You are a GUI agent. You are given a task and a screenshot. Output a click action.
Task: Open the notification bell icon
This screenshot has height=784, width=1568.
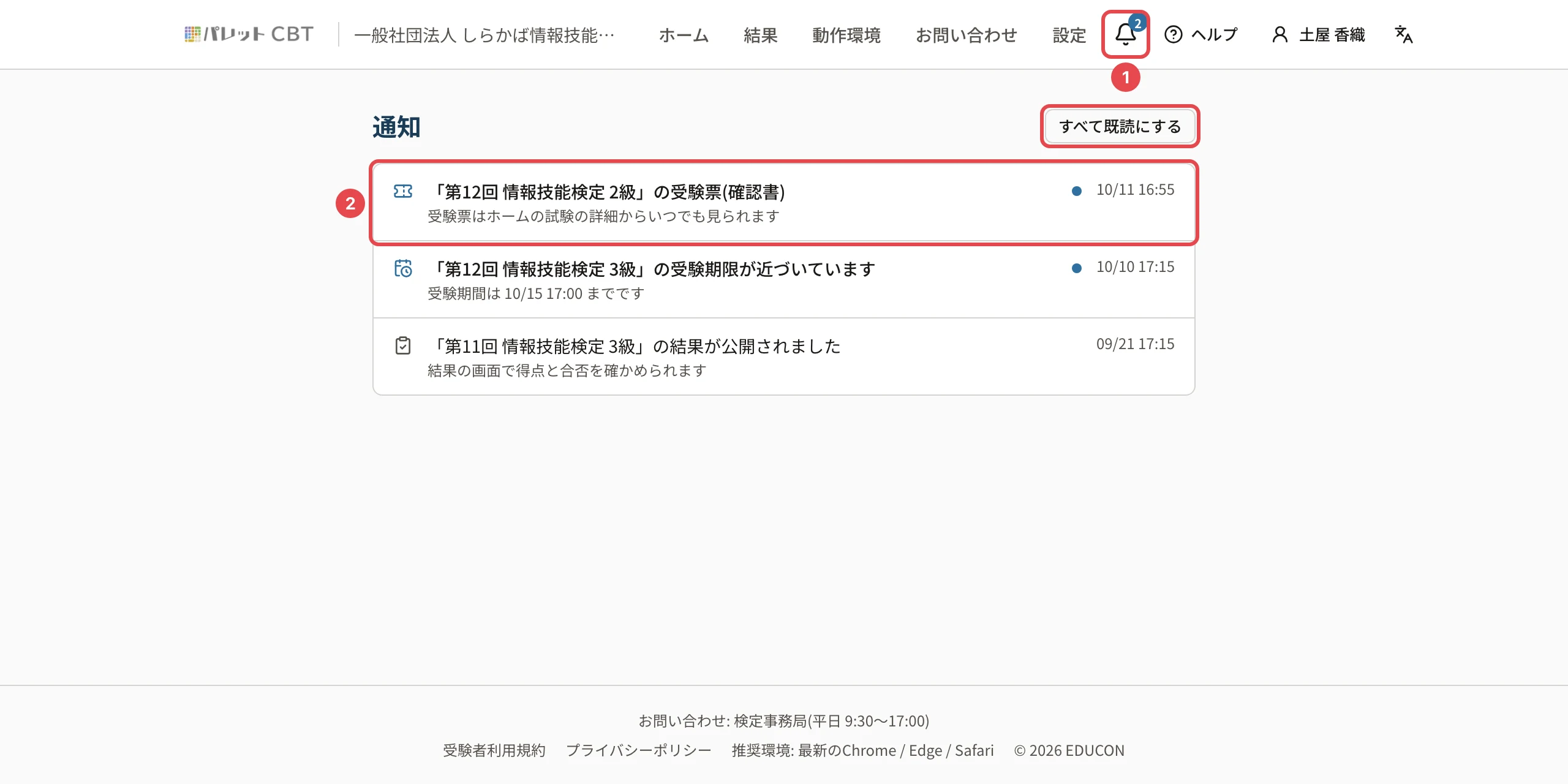(x=1125, y=34)
